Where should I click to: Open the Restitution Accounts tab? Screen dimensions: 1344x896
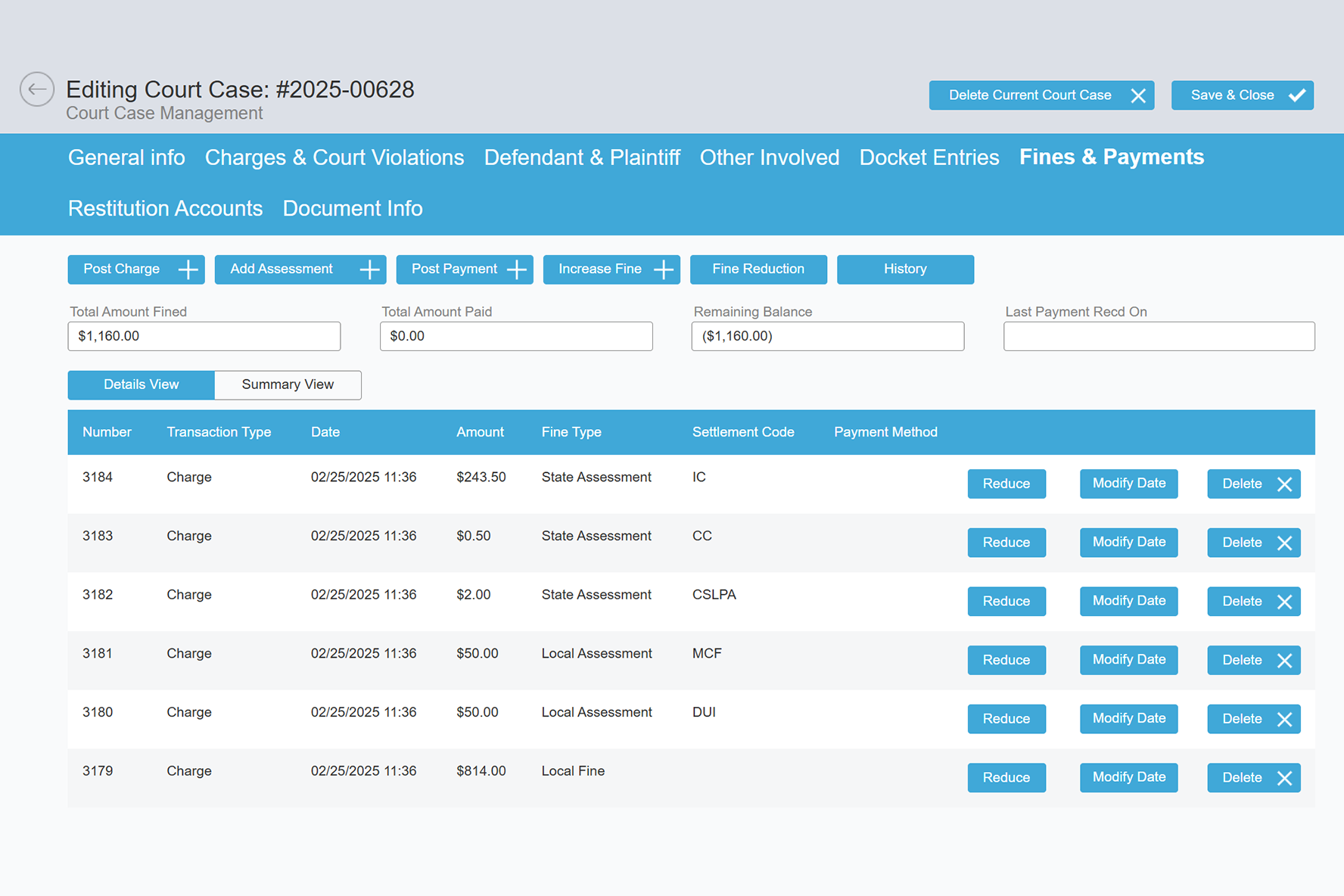click(x=165, y=208)
